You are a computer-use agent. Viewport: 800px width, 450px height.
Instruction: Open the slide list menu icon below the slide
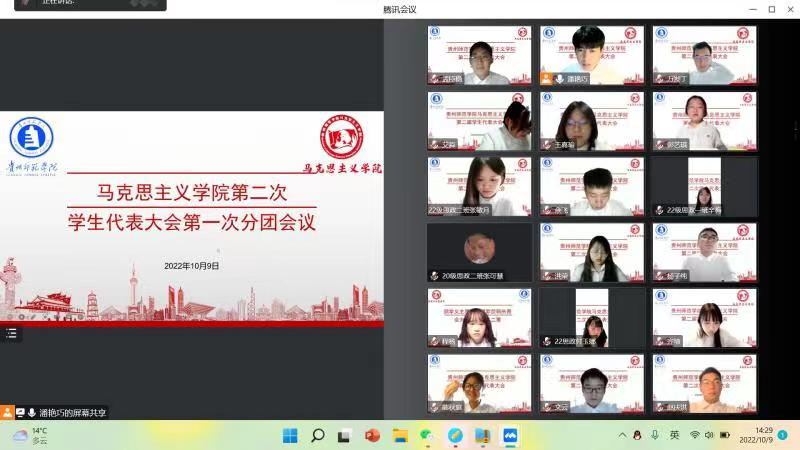pos(11,334)
